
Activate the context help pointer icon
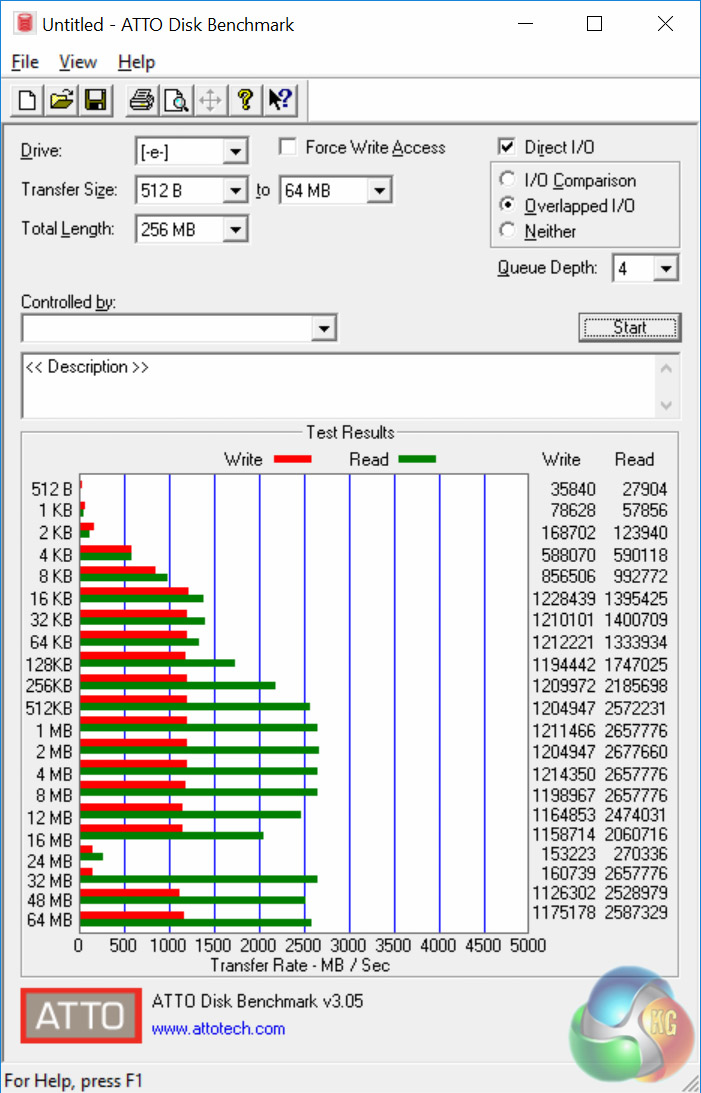[279, 100]
